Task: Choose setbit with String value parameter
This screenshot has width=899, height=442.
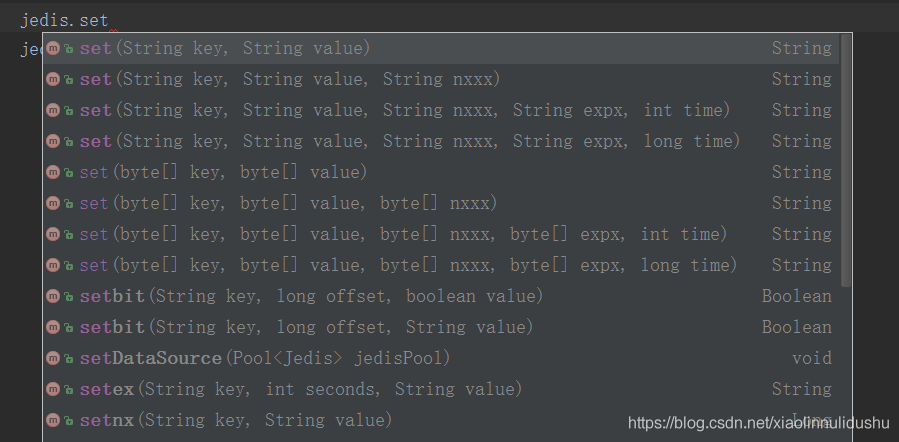Action: pos(307,327)
